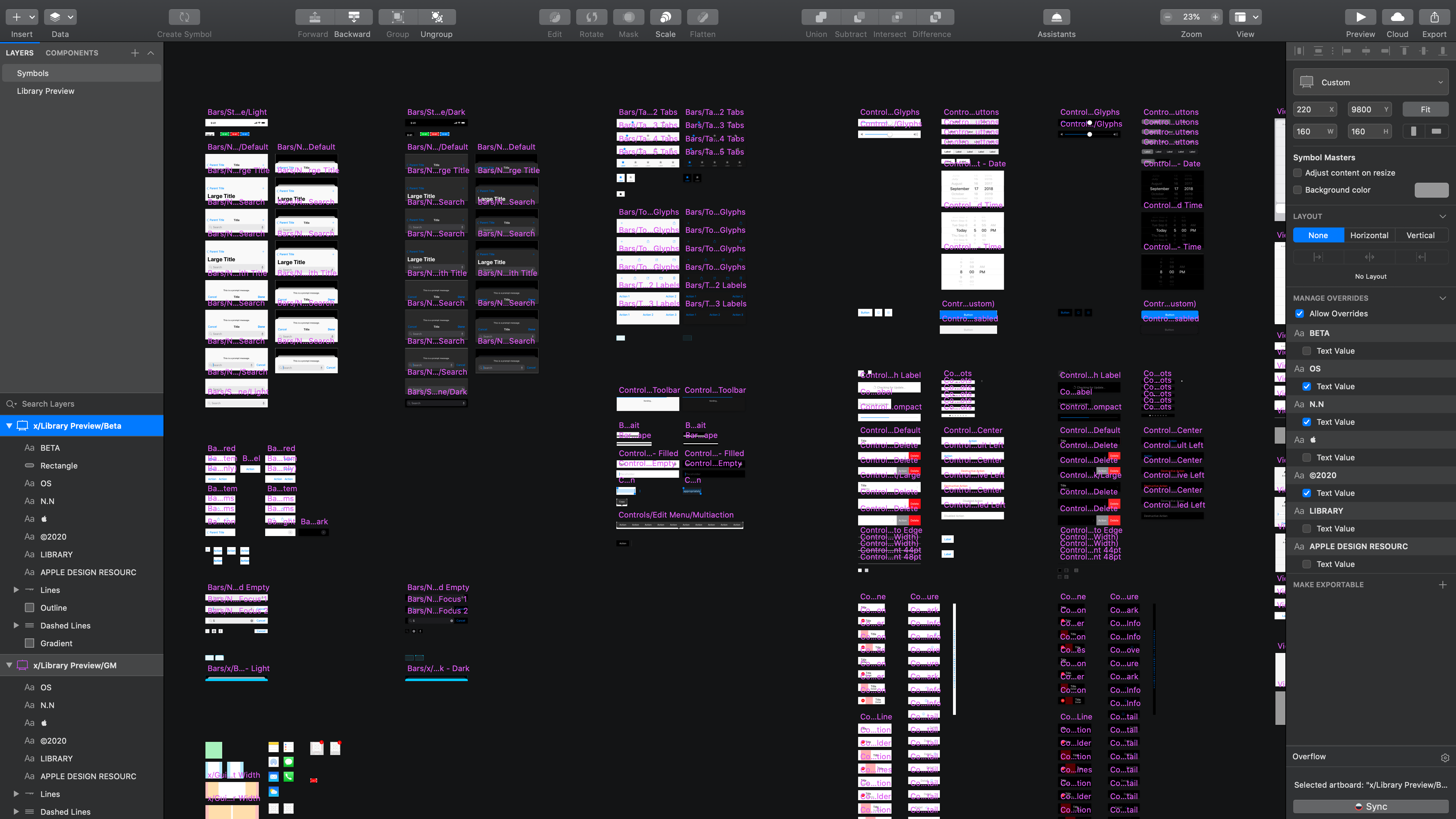Select the Symbols page
Image resolution: width=1456 pixels, height=819 pixels.
pos(82,74)
